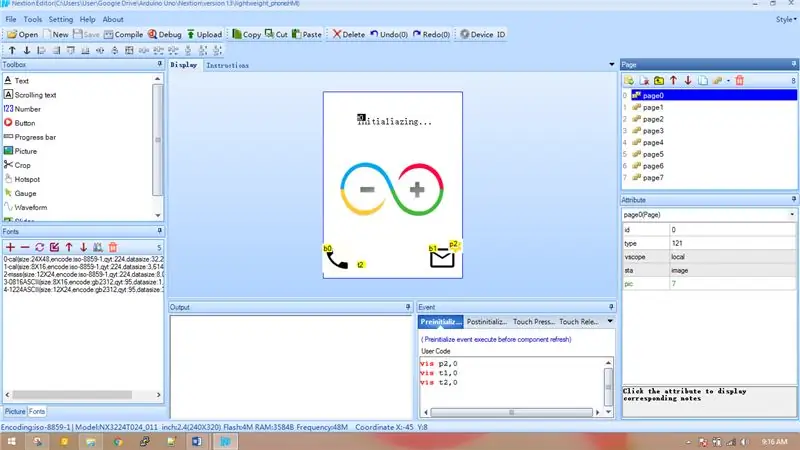The image size is (800, 450).
Task: Click the align bottom icon
Action: coord(85,50)
